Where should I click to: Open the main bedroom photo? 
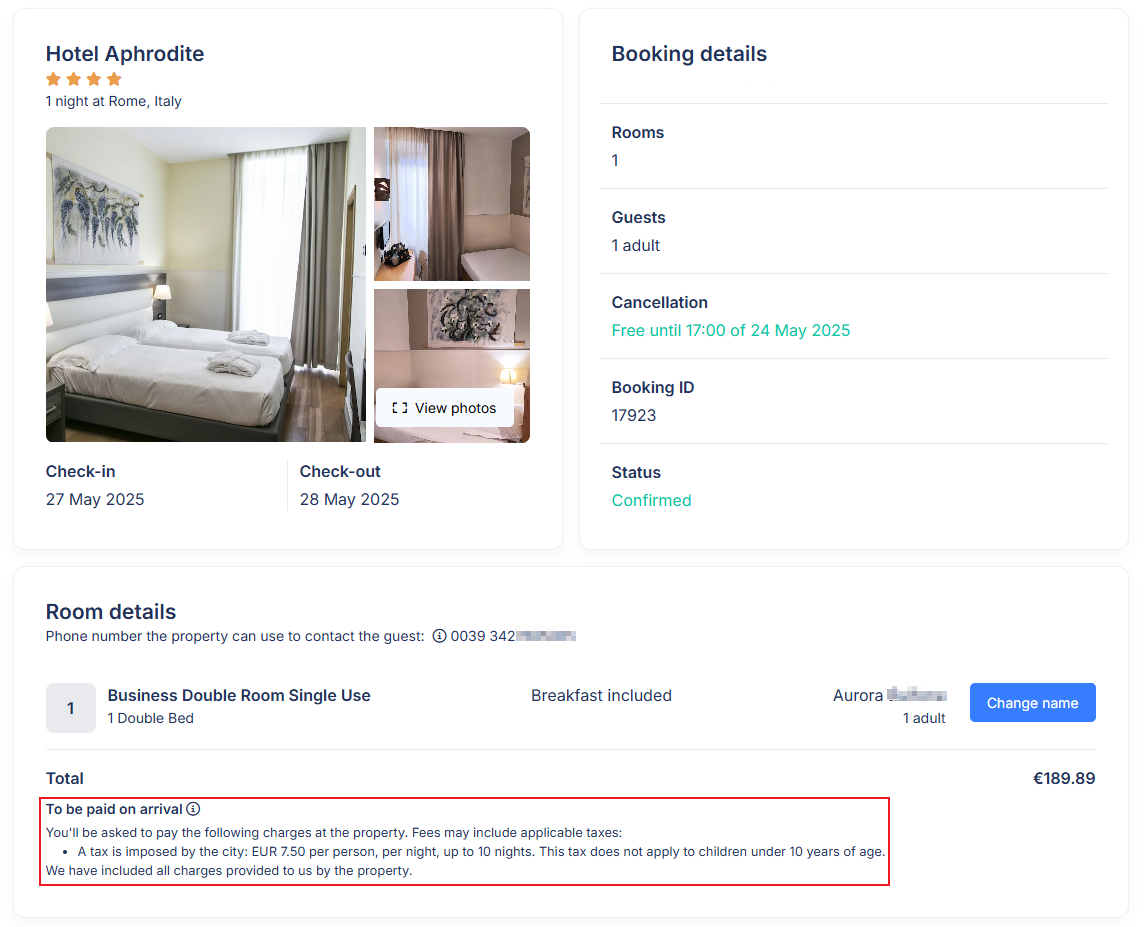click(x=206, y=284)
